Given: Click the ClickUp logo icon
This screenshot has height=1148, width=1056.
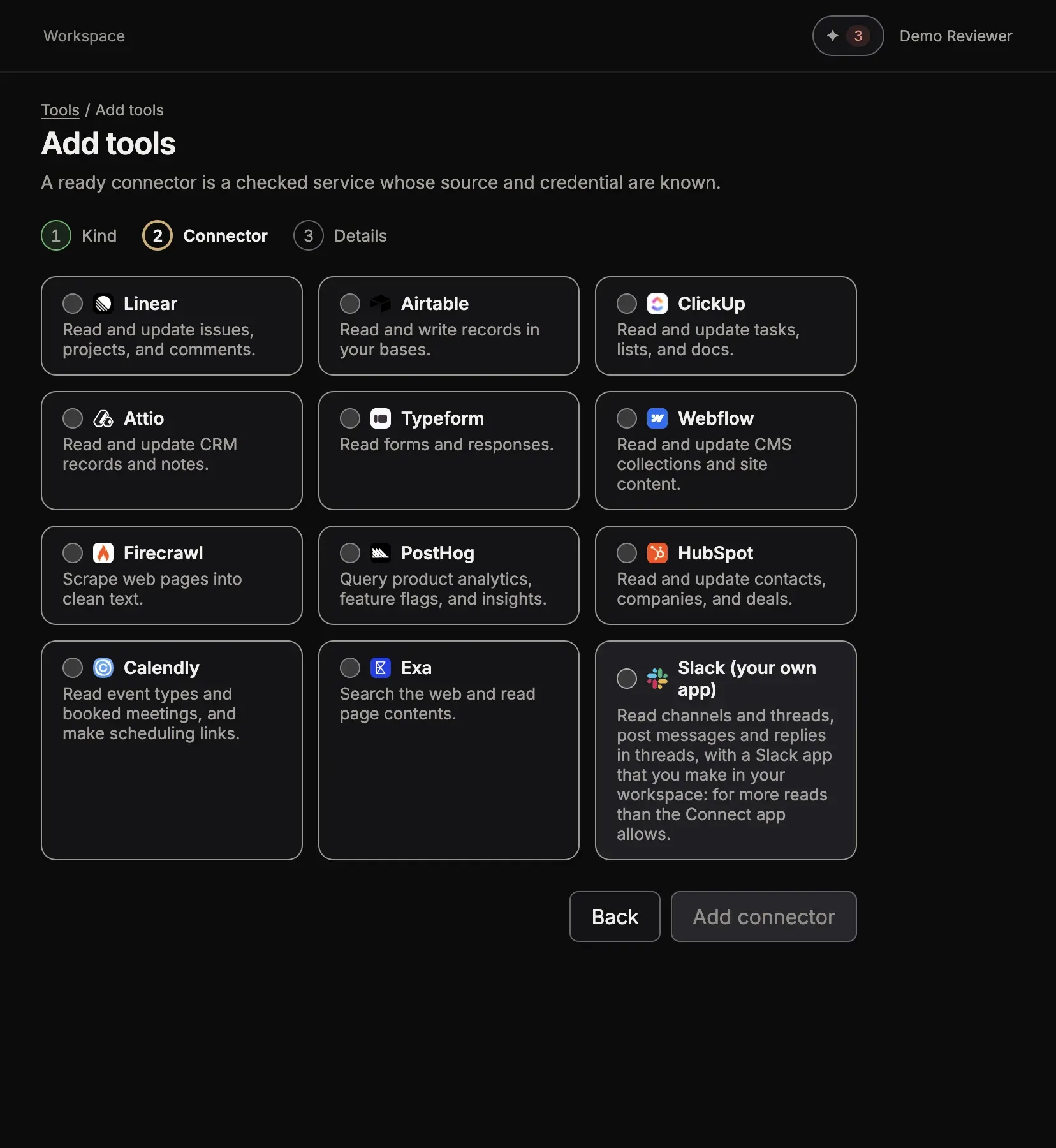Looking at the screenshot, I should coord(657,304).
